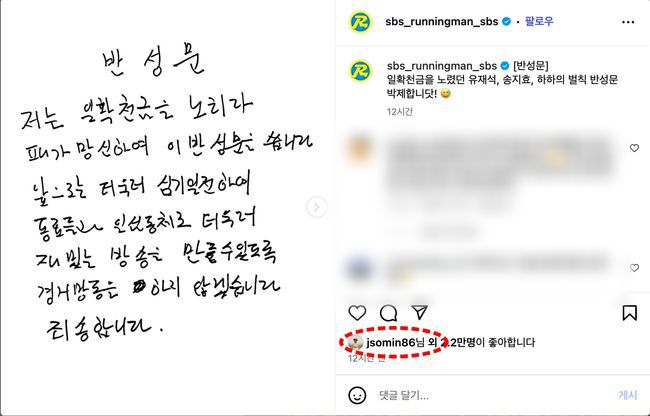
Task: Save the post with the bookmark icon
Action: pyautogui.click(x=629, y=313)
